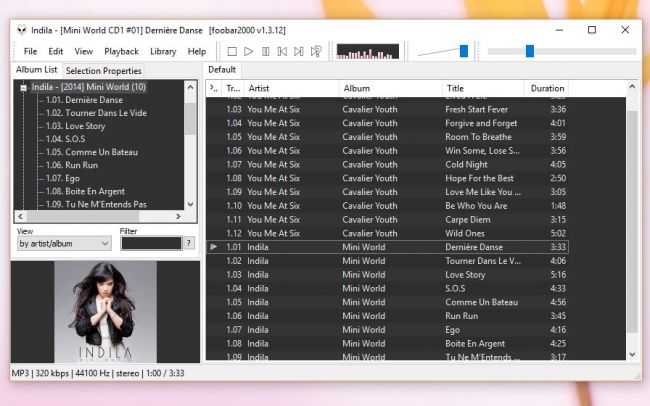The height and width of the screenshot is (406, 650).
Task: Skip to the previous track
Action: (x=282, y=51)
